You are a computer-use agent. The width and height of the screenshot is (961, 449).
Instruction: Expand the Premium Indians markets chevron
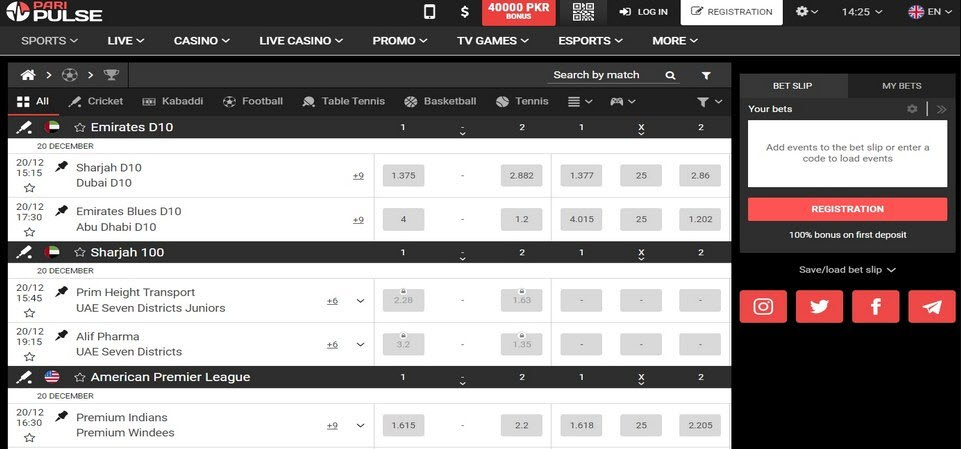360,426
